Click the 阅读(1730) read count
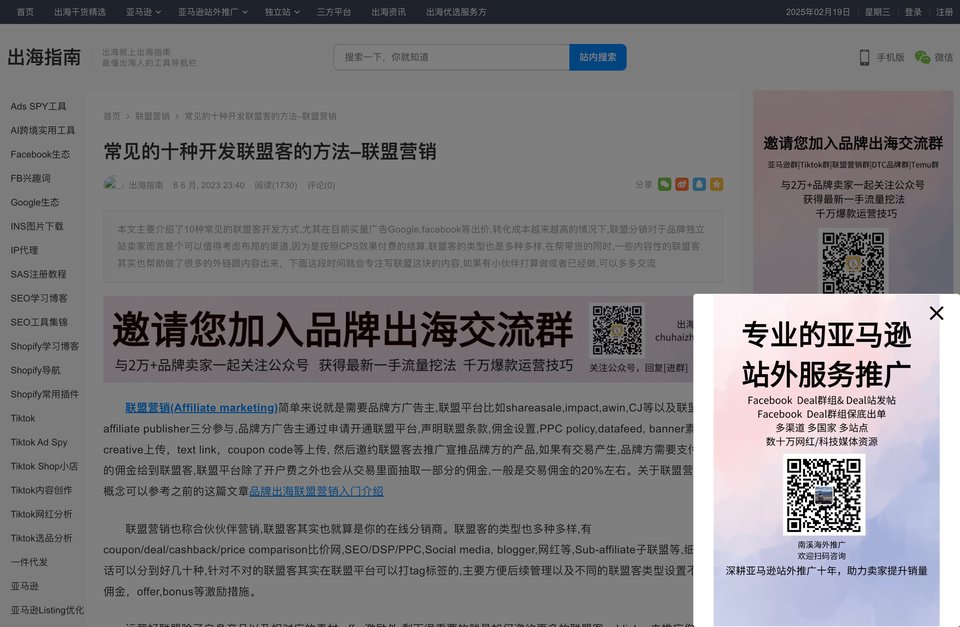Viewport: 960px width, 627px height. click(276, 185)
